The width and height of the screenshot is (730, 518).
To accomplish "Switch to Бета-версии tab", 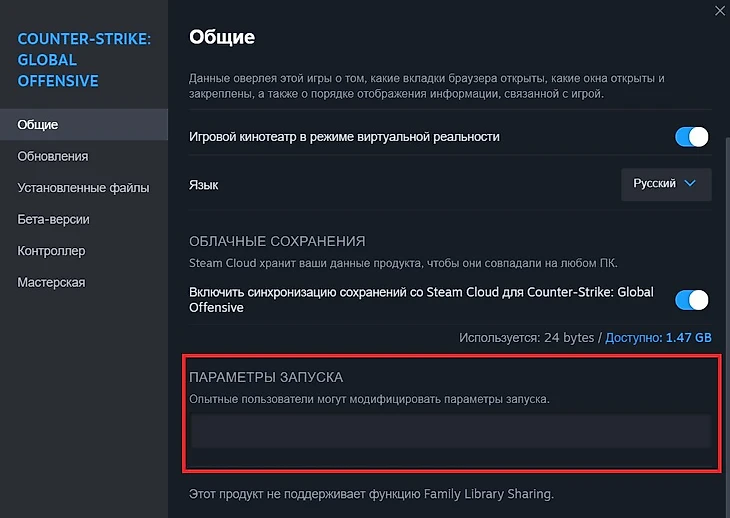I will point(54,219).
